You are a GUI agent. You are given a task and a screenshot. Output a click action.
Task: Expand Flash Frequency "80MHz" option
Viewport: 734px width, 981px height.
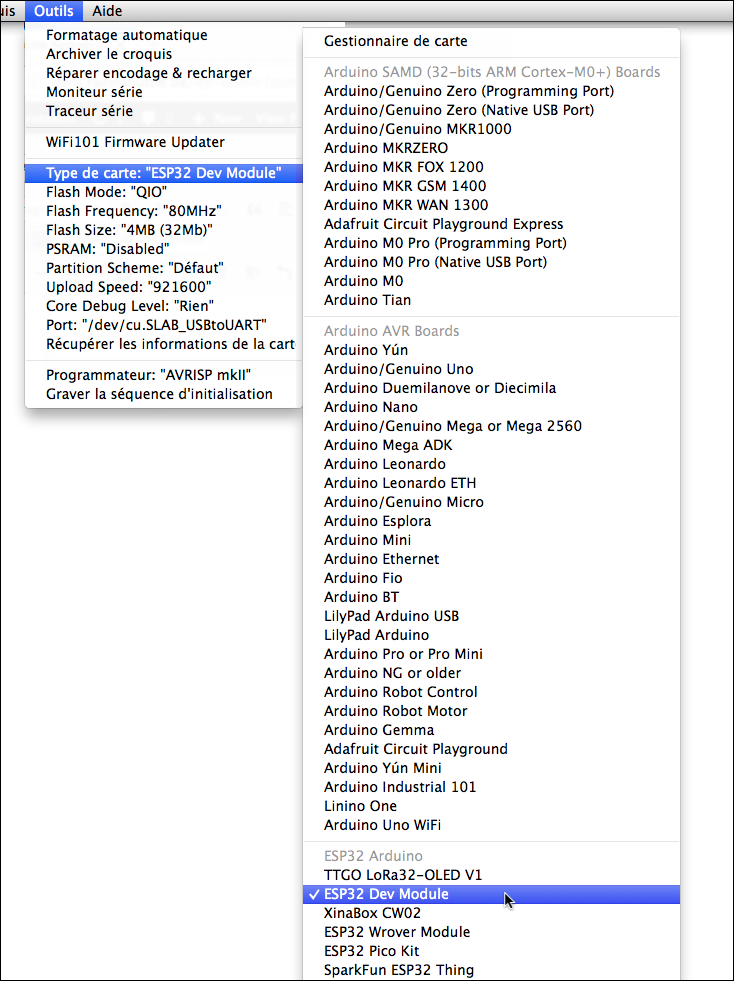tap(163, 211)
